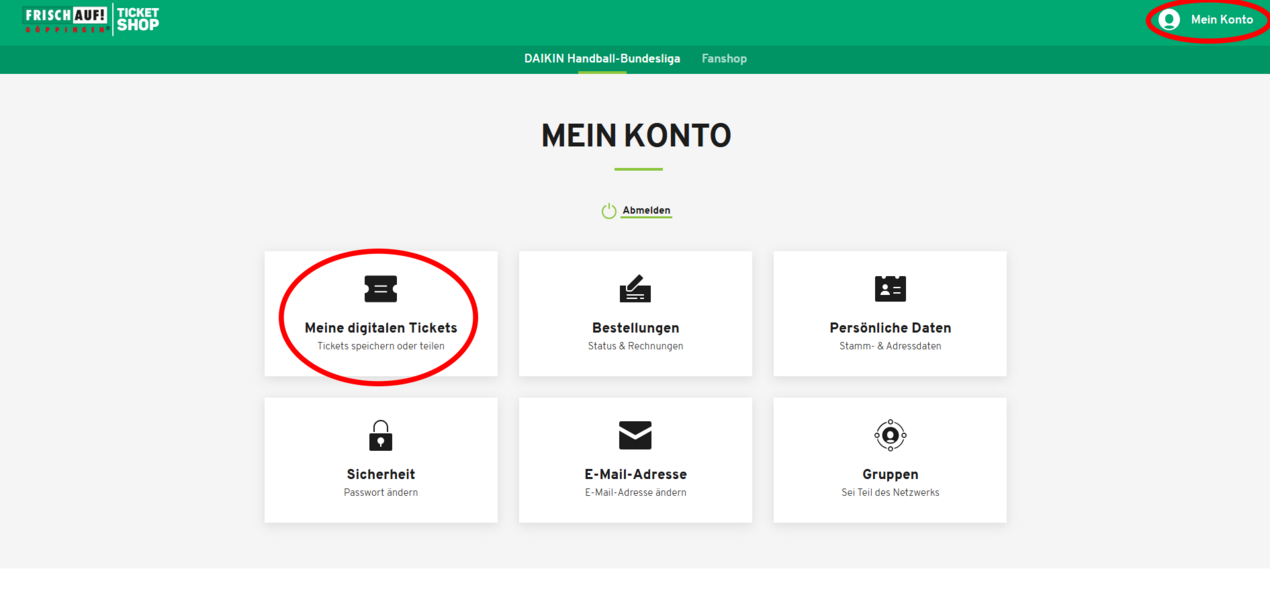
Task: Click the Bestellungen signing-hand icon
Action: click(635, 289)
